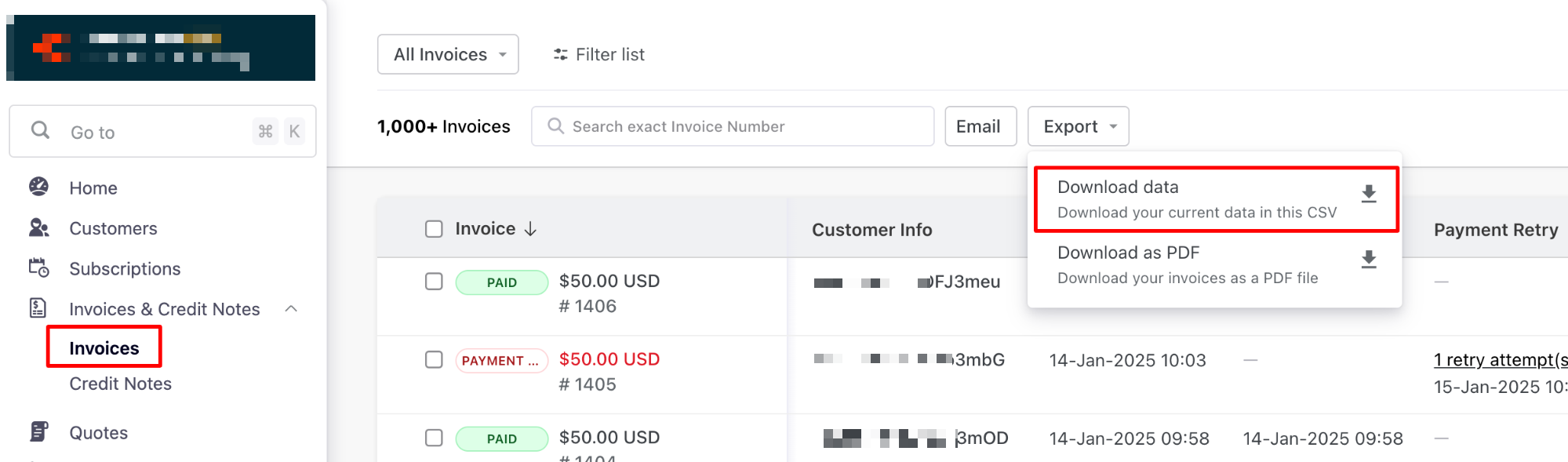The width and height of the screenshot is (1568, 462).
Task: Click the Home dashboard icon in sidebar
Action: (x=38, y=187)
